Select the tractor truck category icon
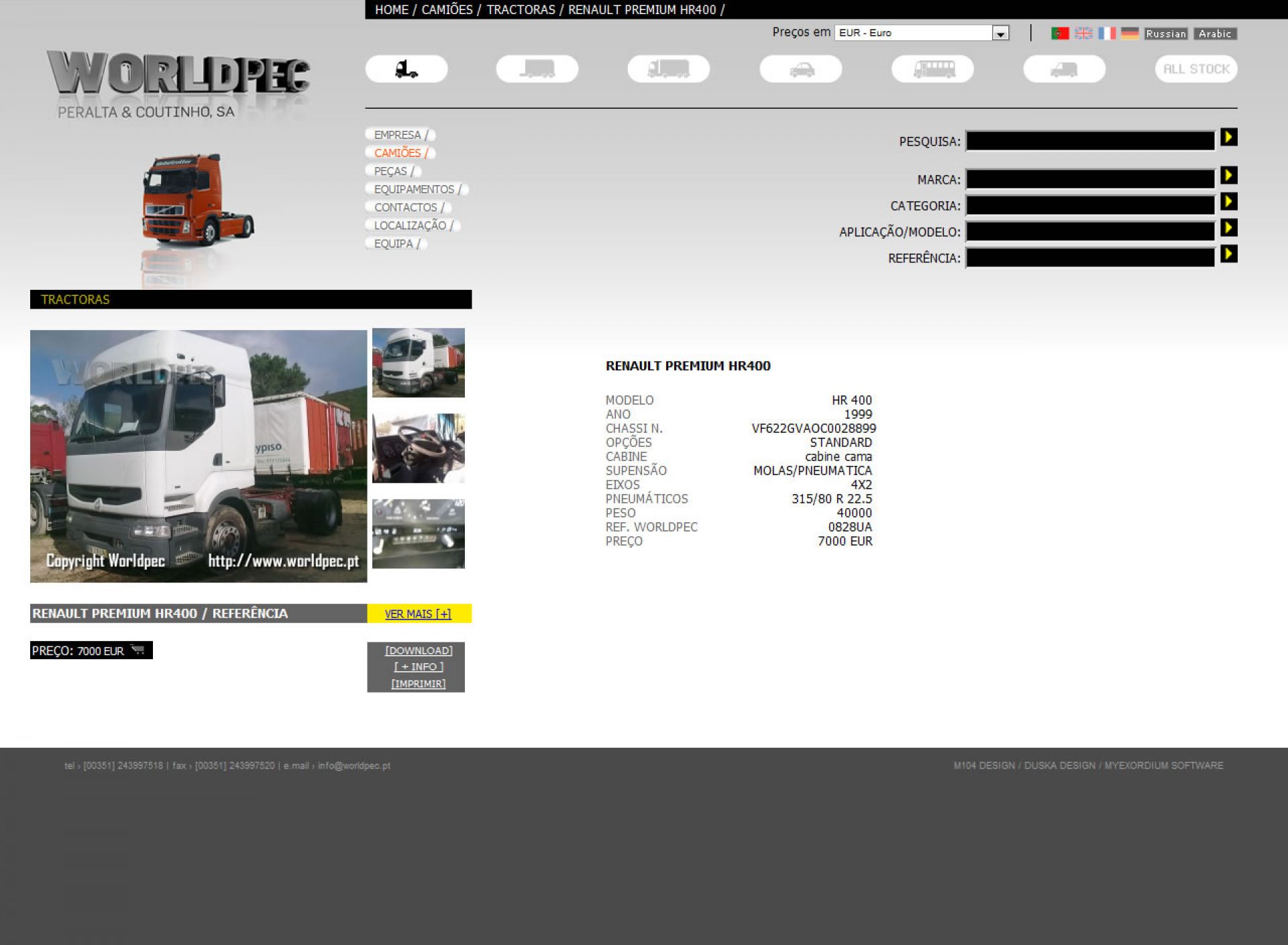1288x945 pixels. (406, 69)
